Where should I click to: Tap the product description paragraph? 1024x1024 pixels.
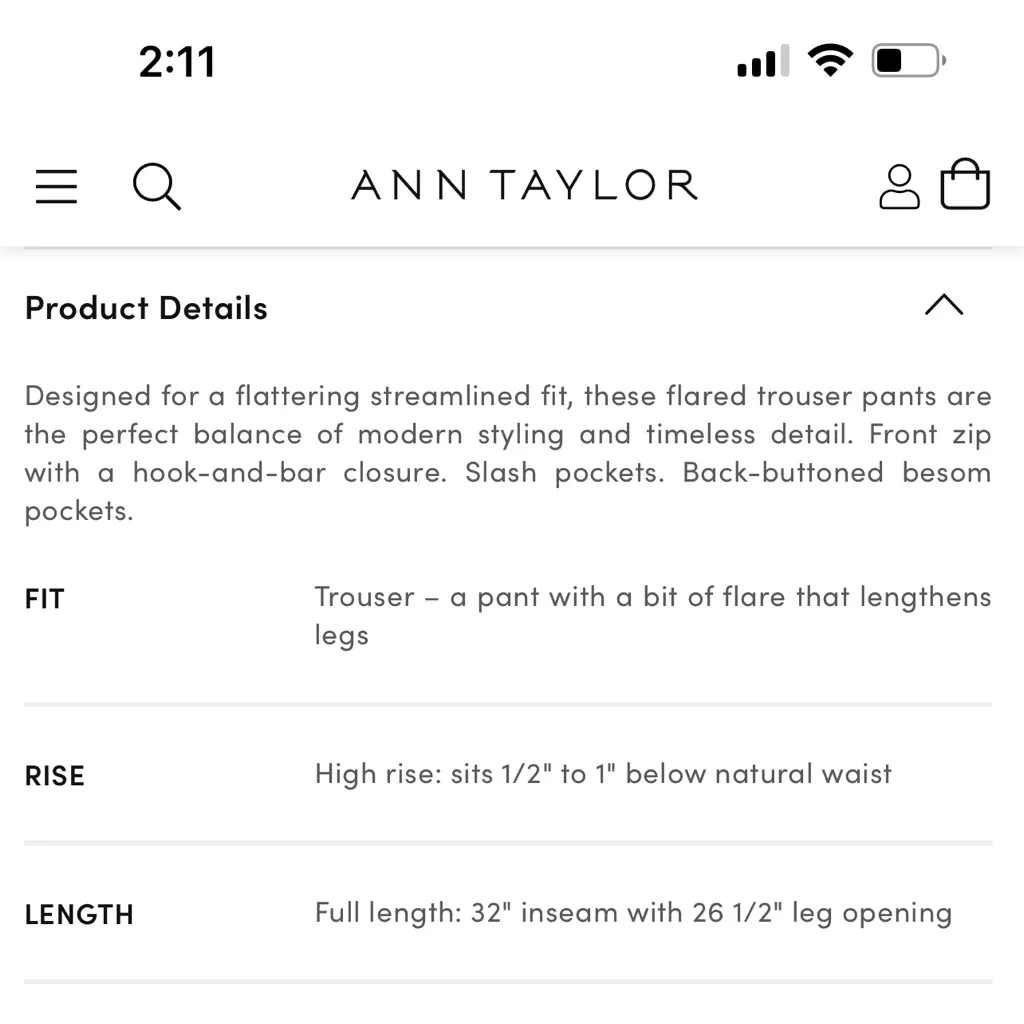click(x=508, y=452)
